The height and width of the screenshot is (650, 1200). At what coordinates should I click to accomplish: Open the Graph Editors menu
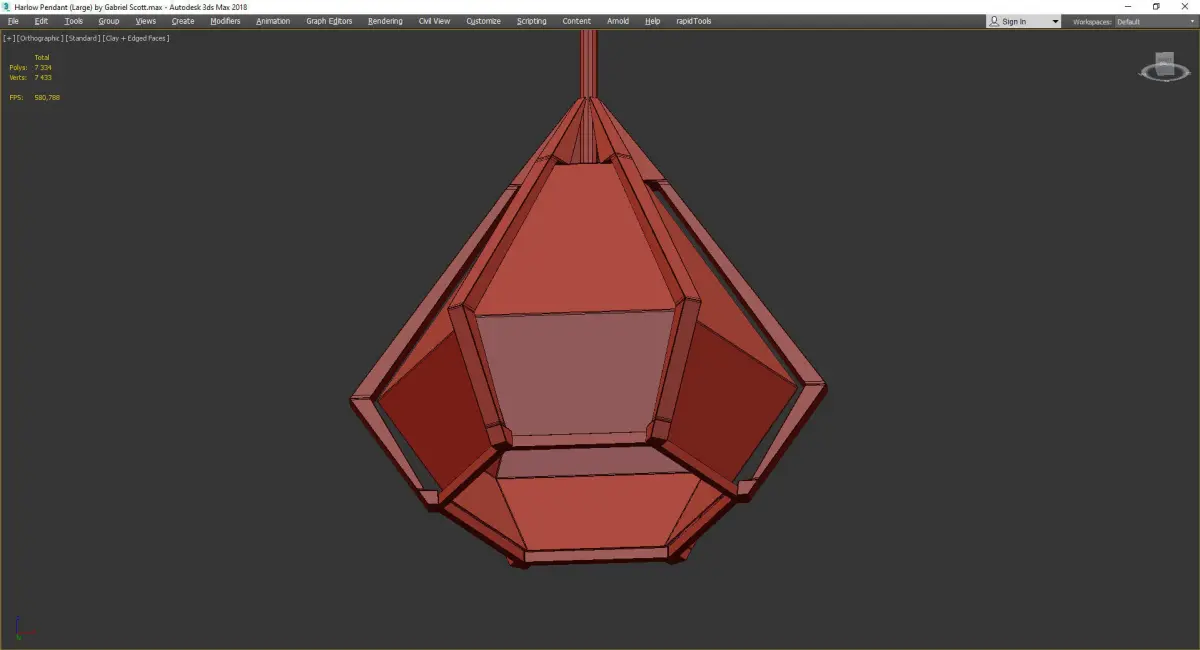click(x=329, y=21)
